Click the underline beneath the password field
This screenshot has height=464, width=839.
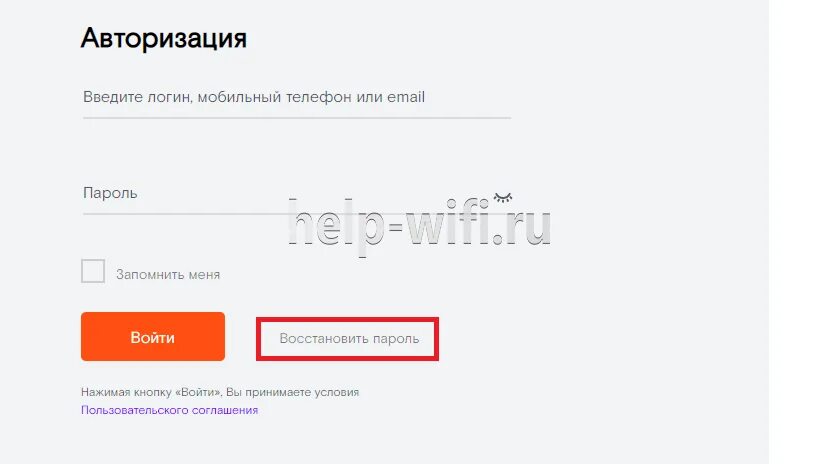[x=297, y=214]
